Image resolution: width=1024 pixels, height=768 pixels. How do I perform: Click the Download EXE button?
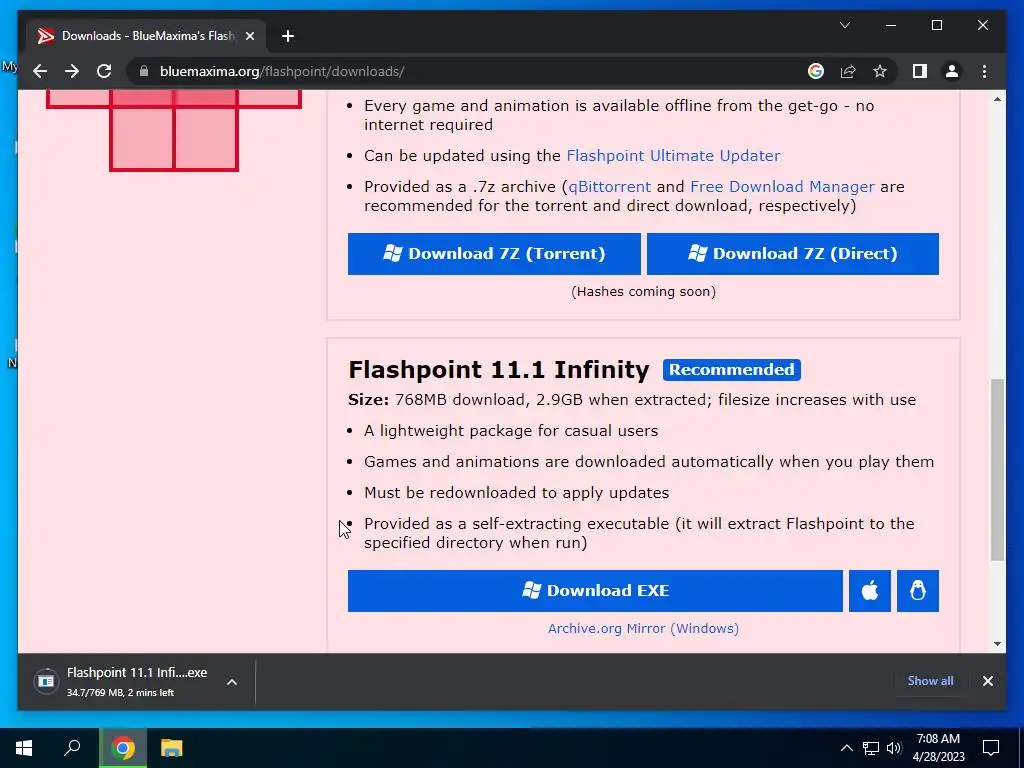[595, 590]
